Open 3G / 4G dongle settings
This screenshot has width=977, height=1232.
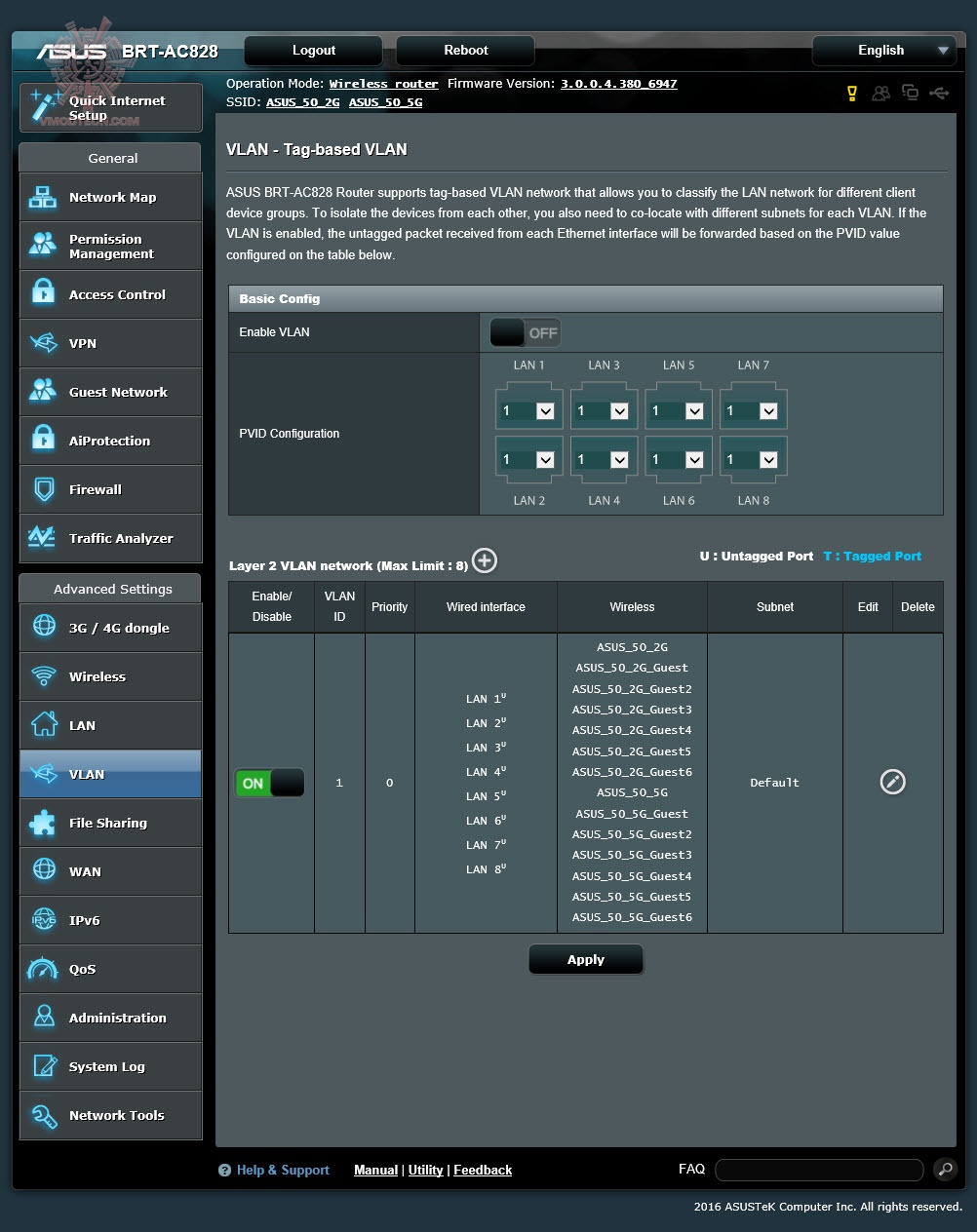tap(111, 628)
